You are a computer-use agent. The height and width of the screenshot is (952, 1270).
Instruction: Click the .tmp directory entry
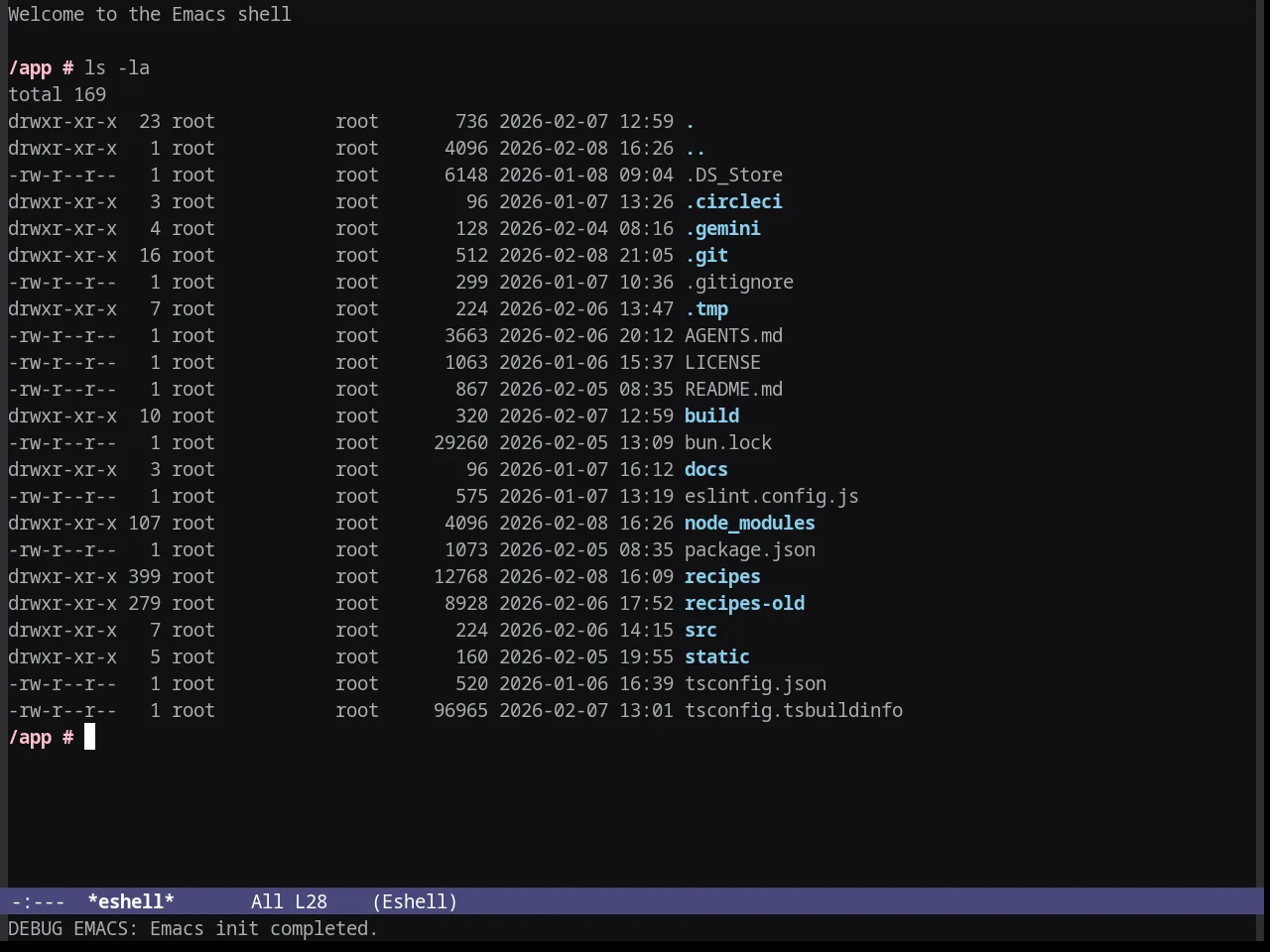click(x=706, y=308)
